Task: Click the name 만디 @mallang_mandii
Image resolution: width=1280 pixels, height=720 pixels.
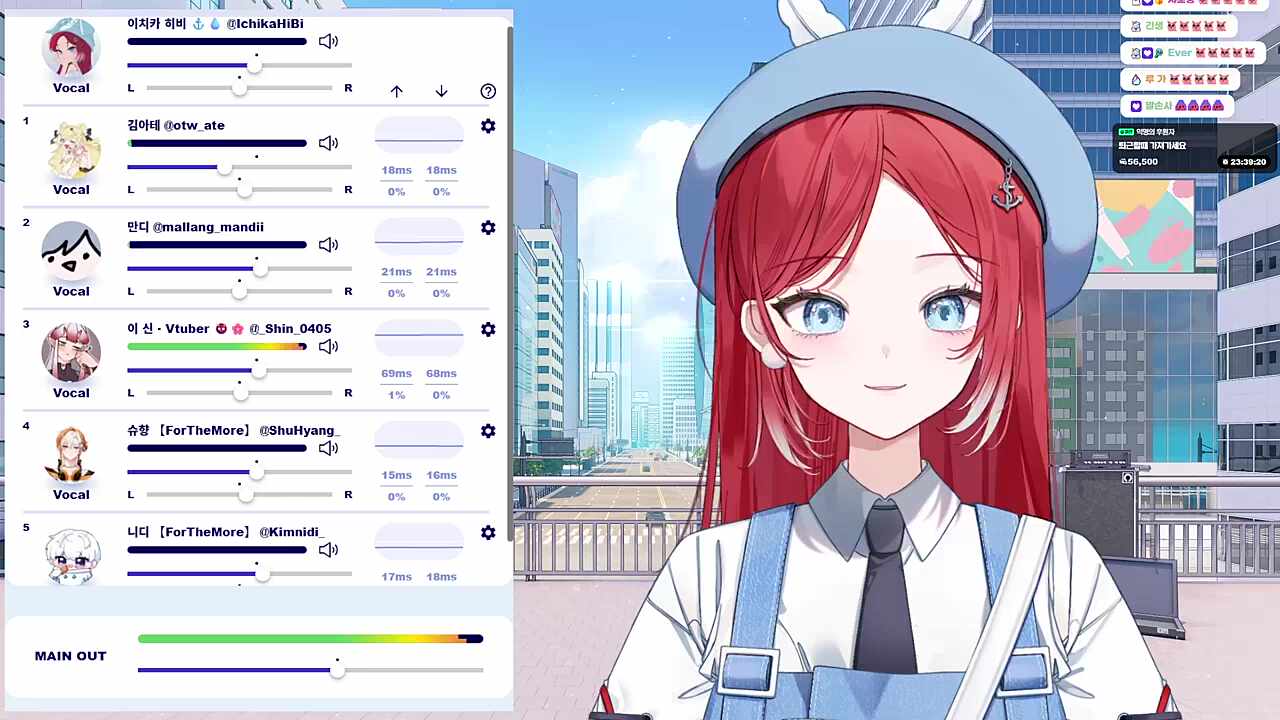Action: [195, 227]
